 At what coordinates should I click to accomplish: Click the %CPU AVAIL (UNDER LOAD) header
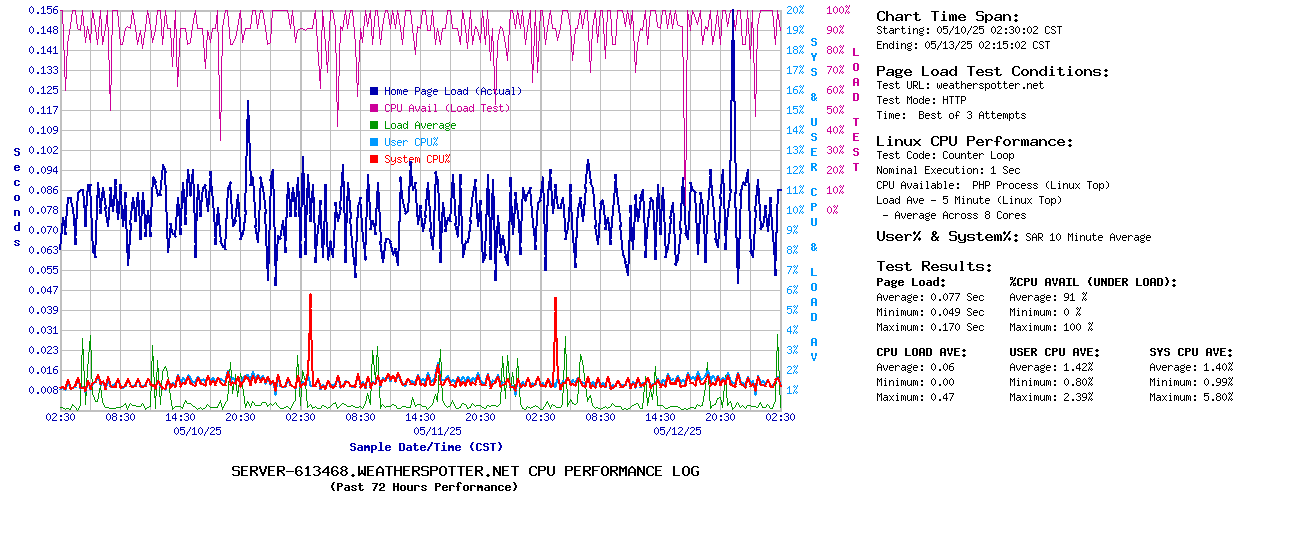point(1093,282)
